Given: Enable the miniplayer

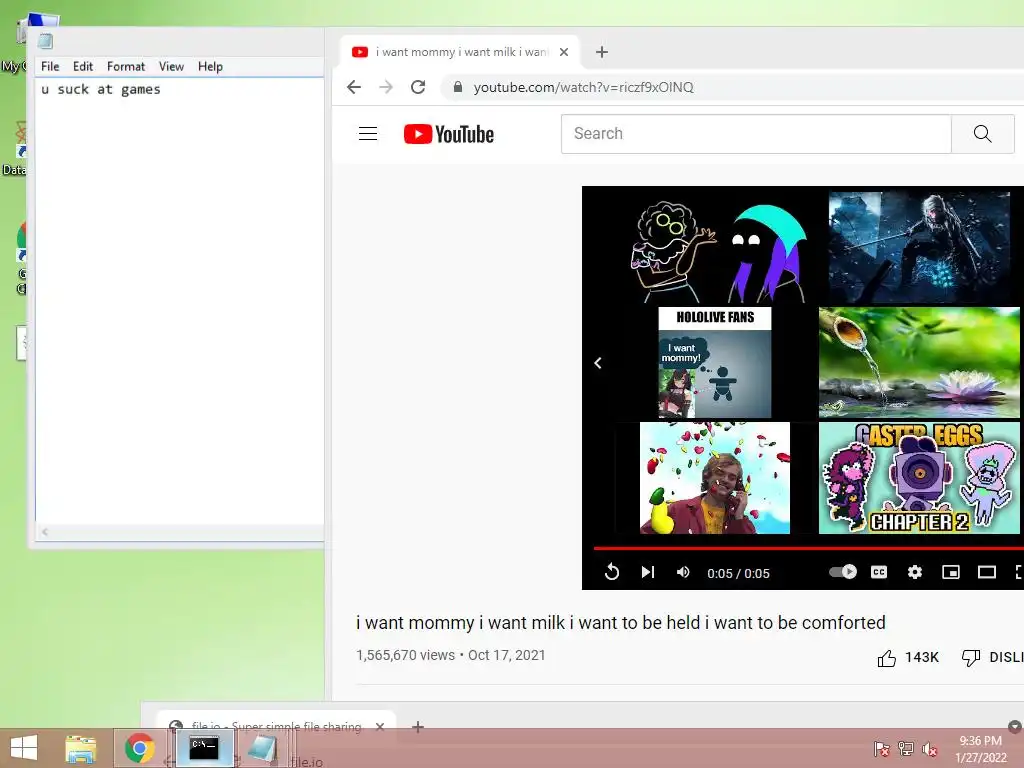Looking at the screenshot, I should click(x=950, y=572).
